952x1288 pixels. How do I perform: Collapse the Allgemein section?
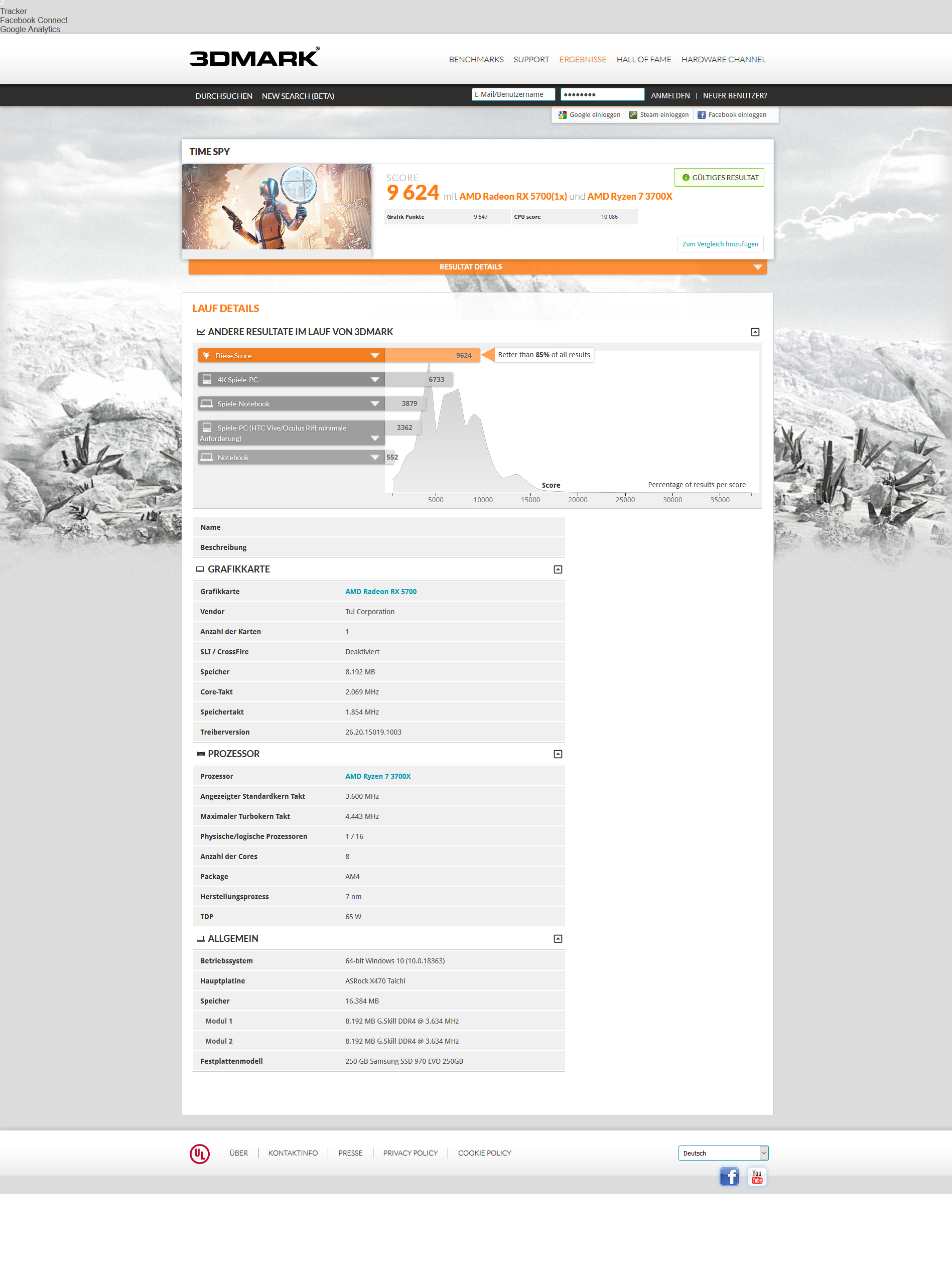coord(557,939)
